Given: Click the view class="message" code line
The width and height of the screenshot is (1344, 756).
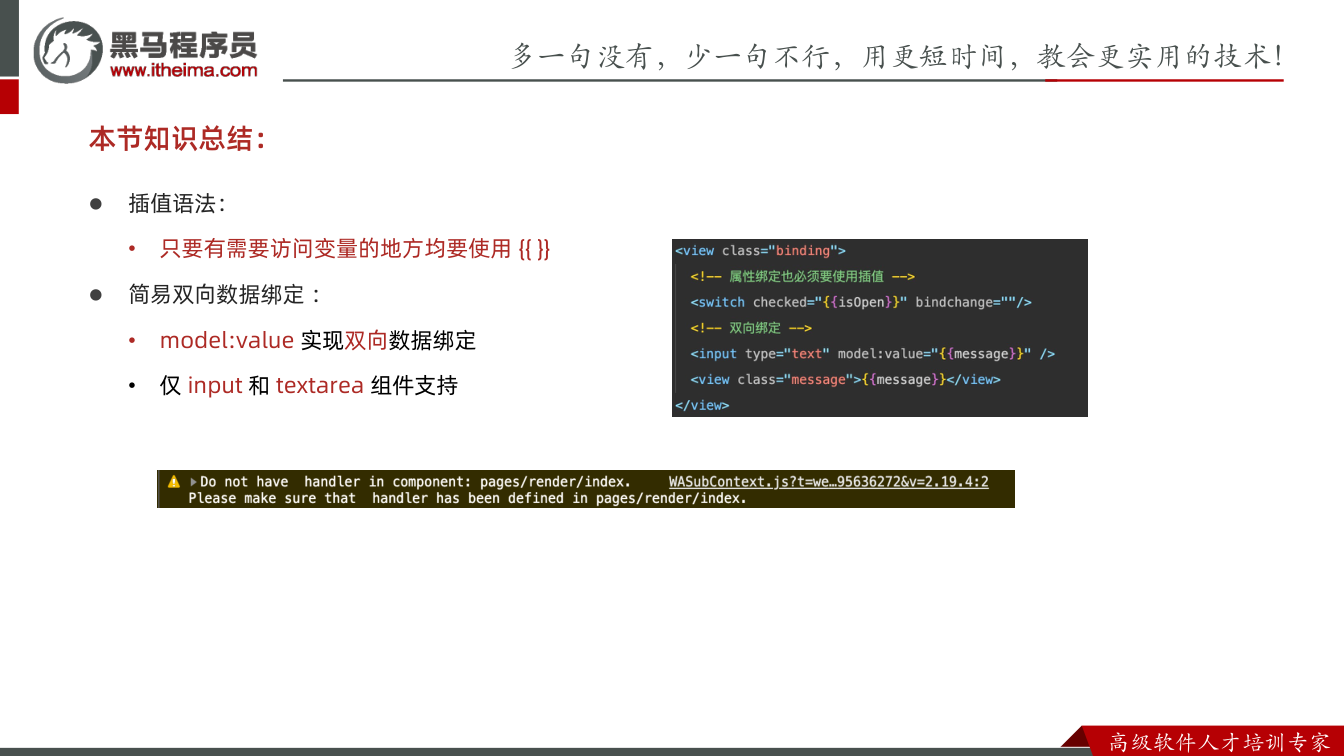Looking at the screenshot, I should [845, 380].
